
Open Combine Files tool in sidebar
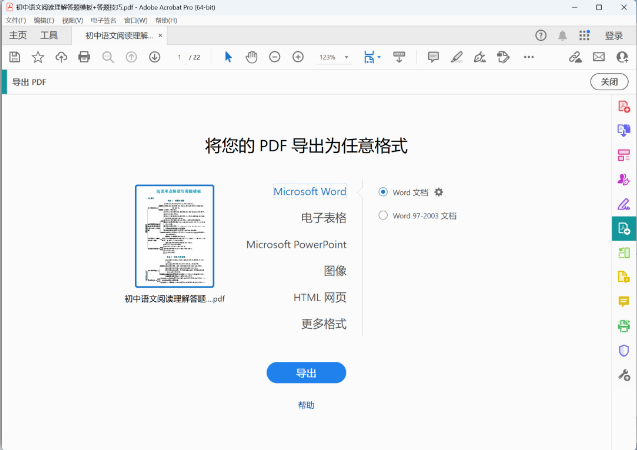624,130
